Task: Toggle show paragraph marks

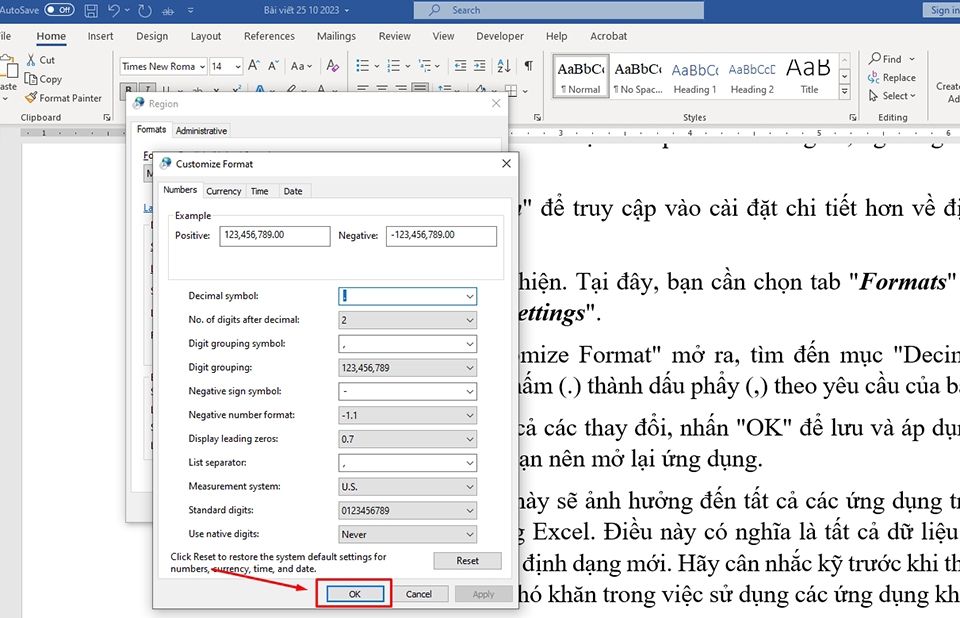Action: 528,66
